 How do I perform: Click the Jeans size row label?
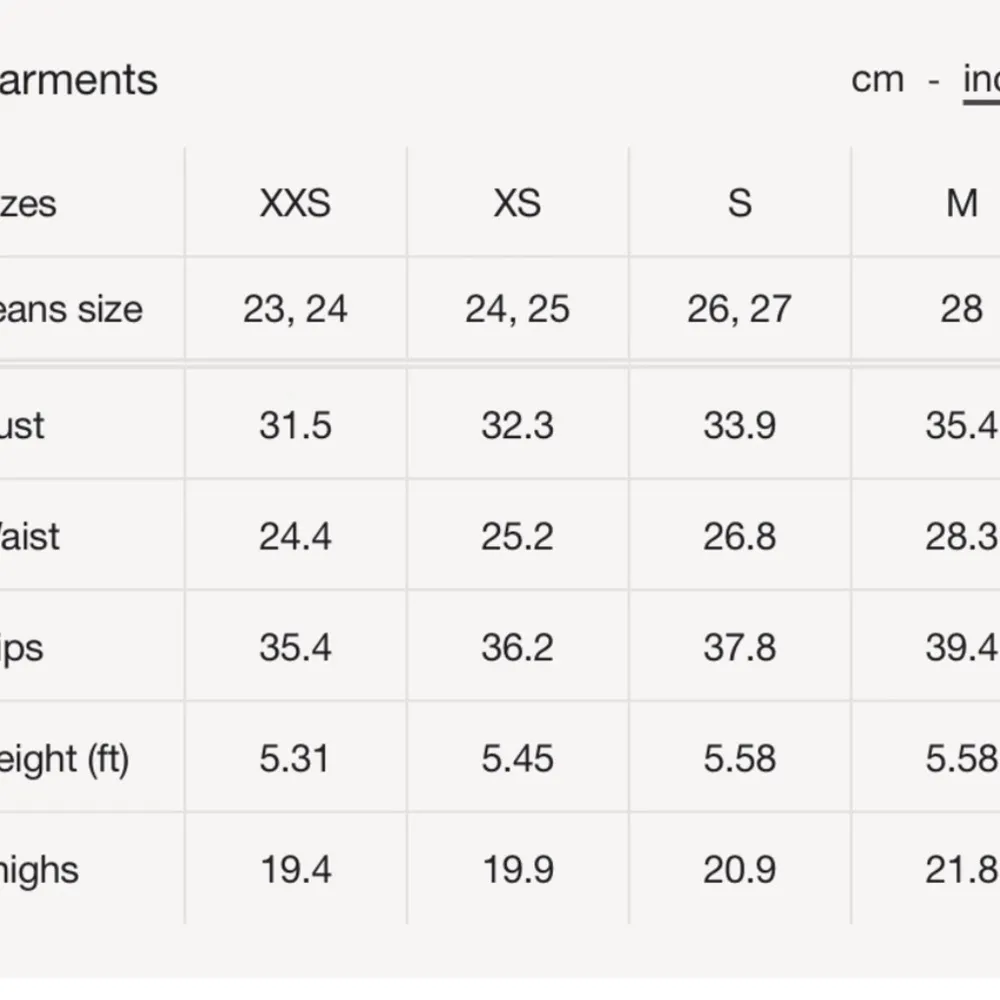70,309
